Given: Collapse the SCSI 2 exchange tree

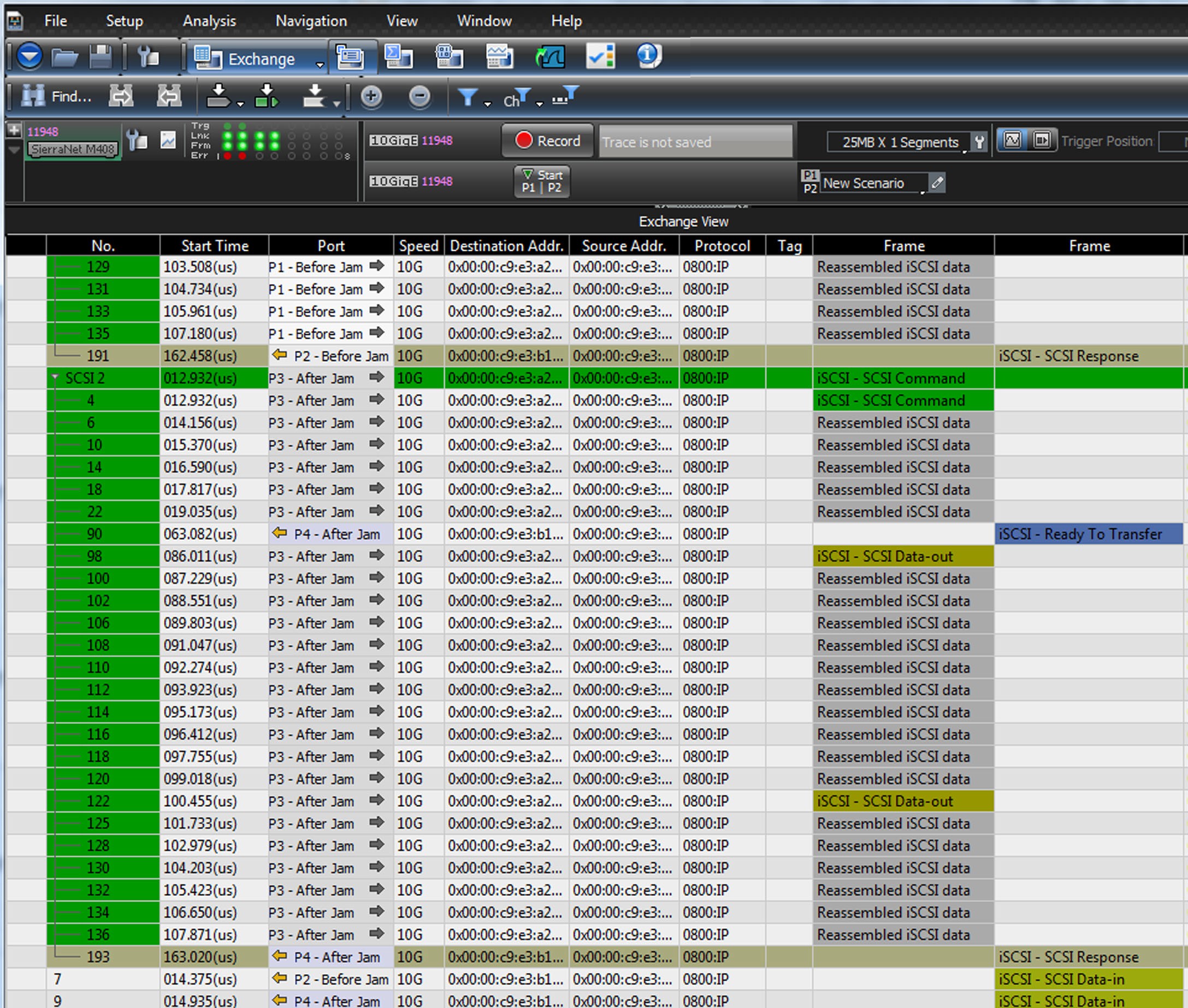Looking at the screenshot, I should tap(55, 378).
